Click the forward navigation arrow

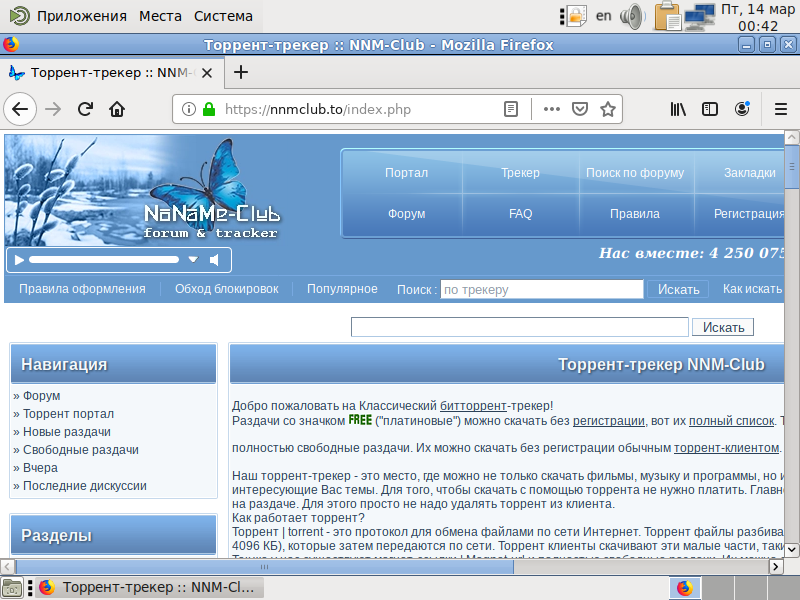tap(53, 109)
